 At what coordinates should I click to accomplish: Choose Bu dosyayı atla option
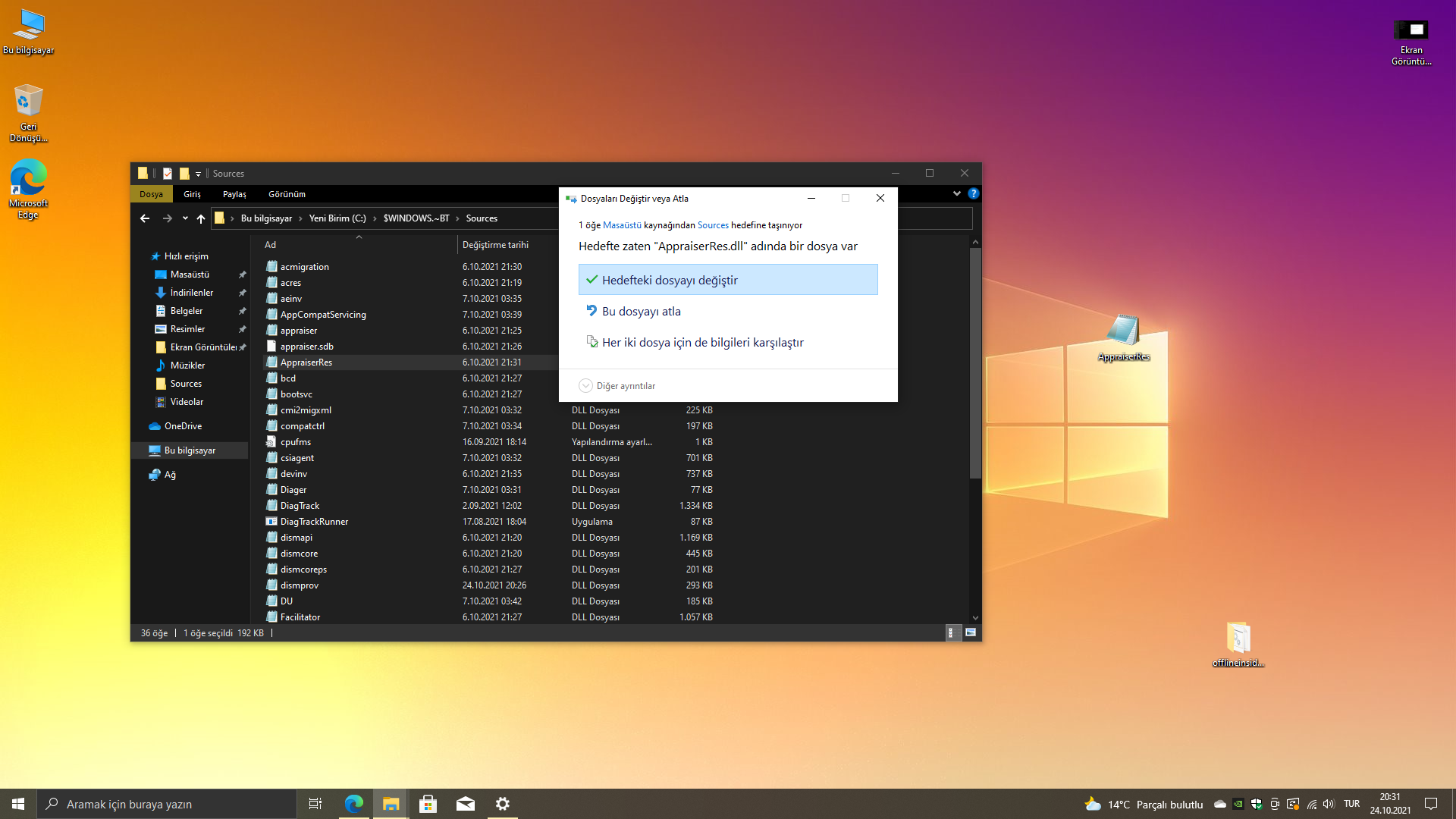coord(728,311)
